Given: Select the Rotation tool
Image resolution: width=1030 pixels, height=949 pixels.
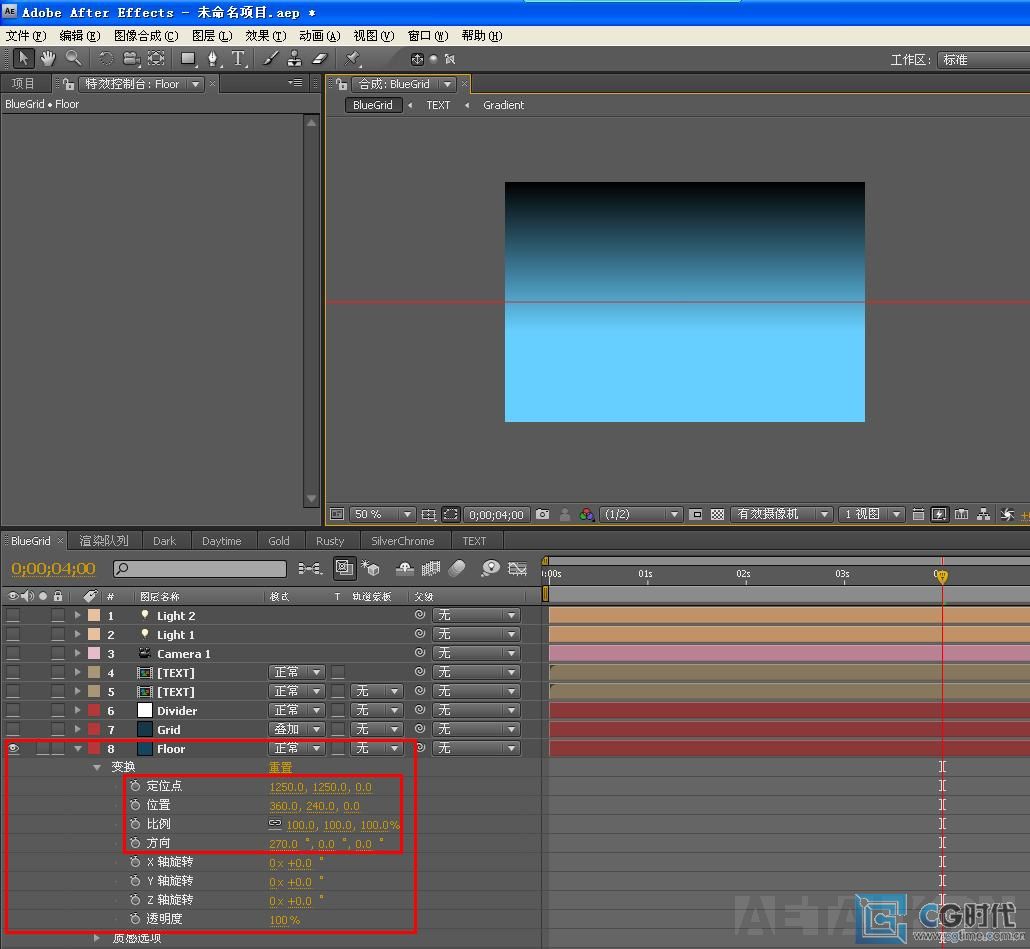Looking at the screenshot, I should [x=105, y=58].
